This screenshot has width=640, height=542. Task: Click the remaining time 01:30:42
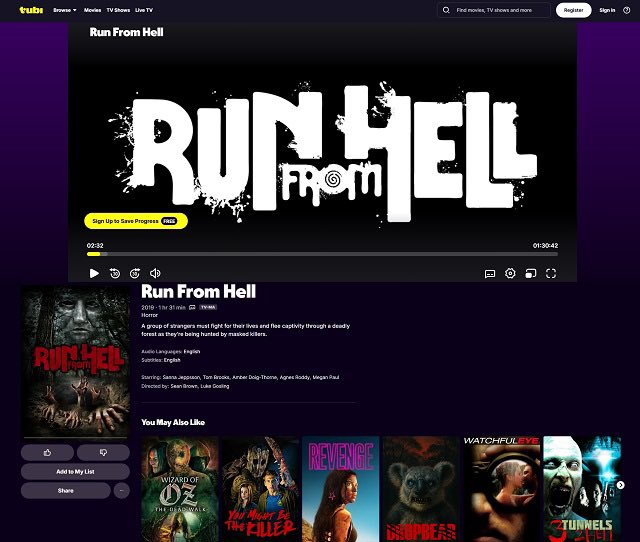pos(545,245)
